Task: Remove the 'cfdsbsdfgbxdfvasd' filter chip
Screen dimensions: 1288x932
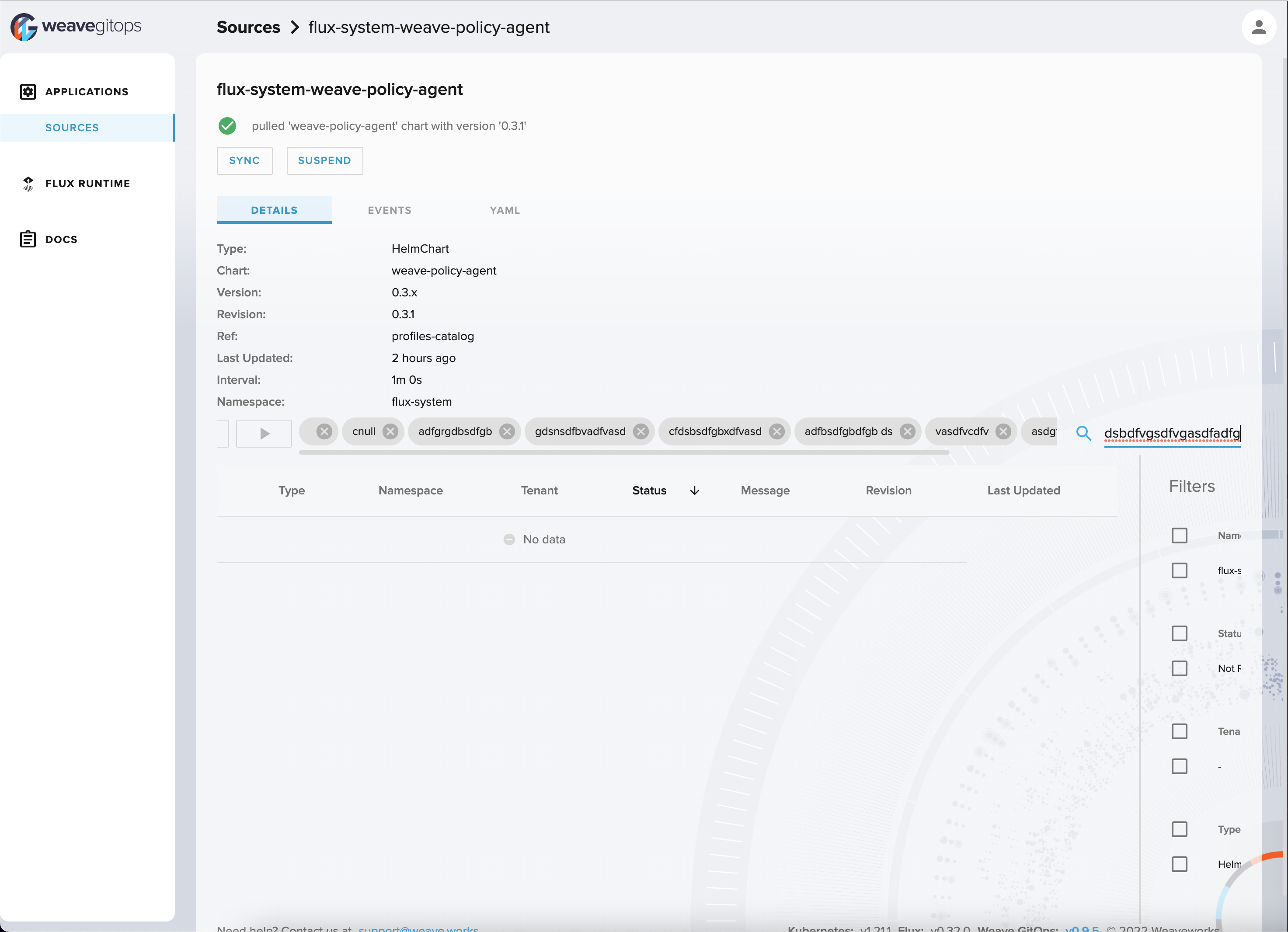Action: [x=777, y=431]
